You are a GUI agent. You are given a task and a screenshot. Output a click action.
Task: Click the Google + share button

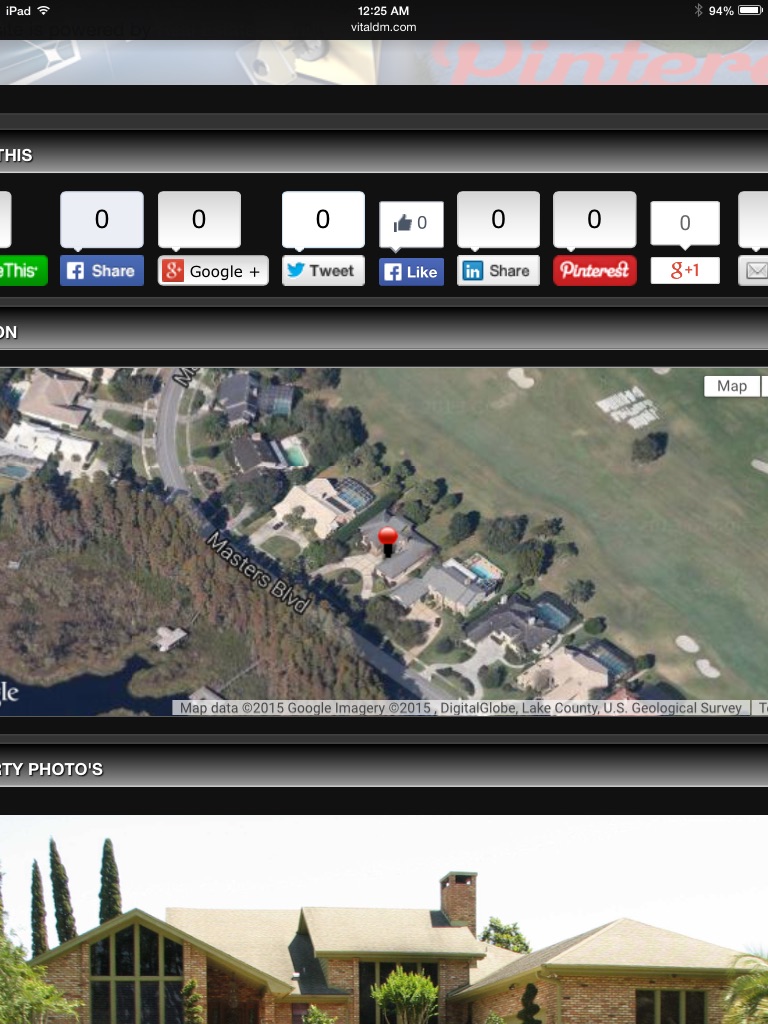click(214, 270)
